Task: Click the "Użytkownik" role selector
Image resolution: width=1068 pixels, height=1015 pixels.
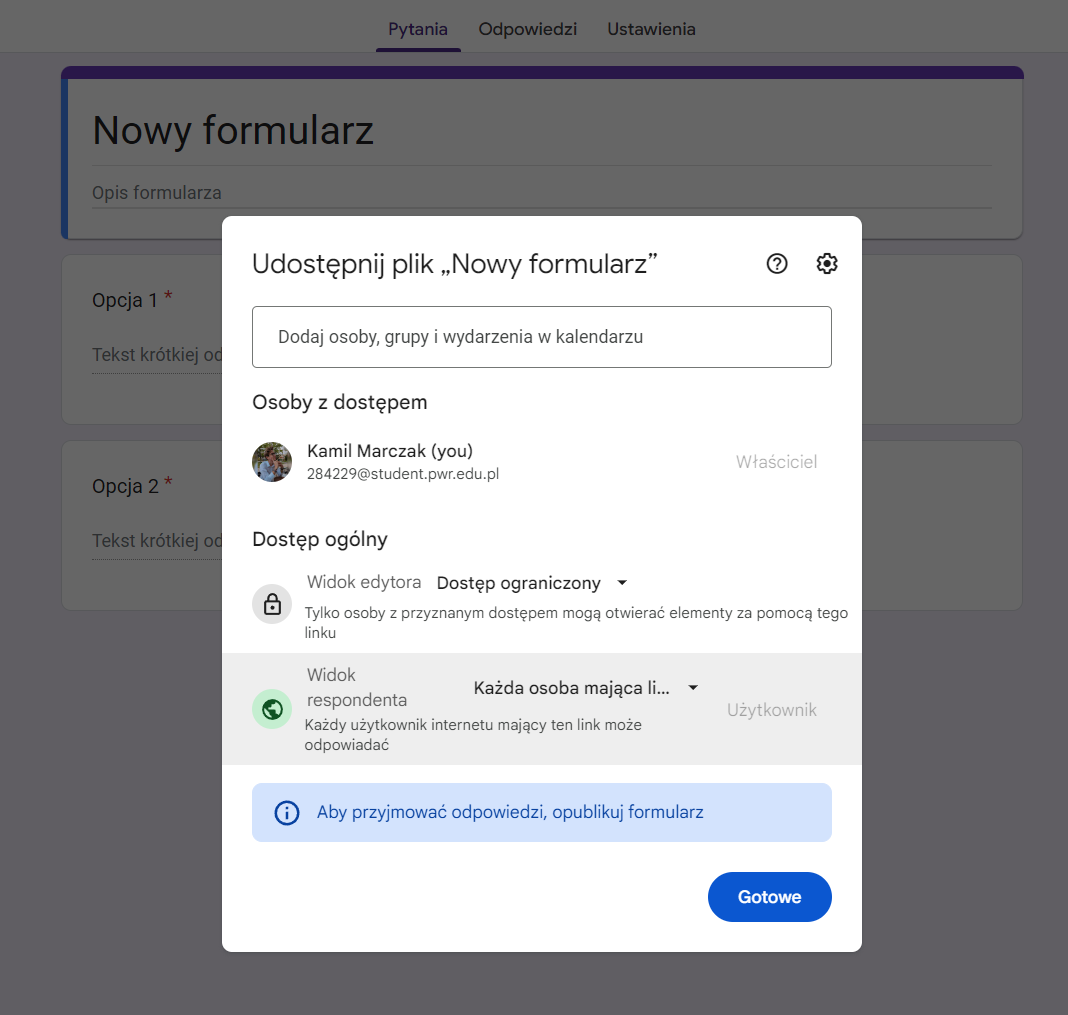Action: tap(771, 710)
